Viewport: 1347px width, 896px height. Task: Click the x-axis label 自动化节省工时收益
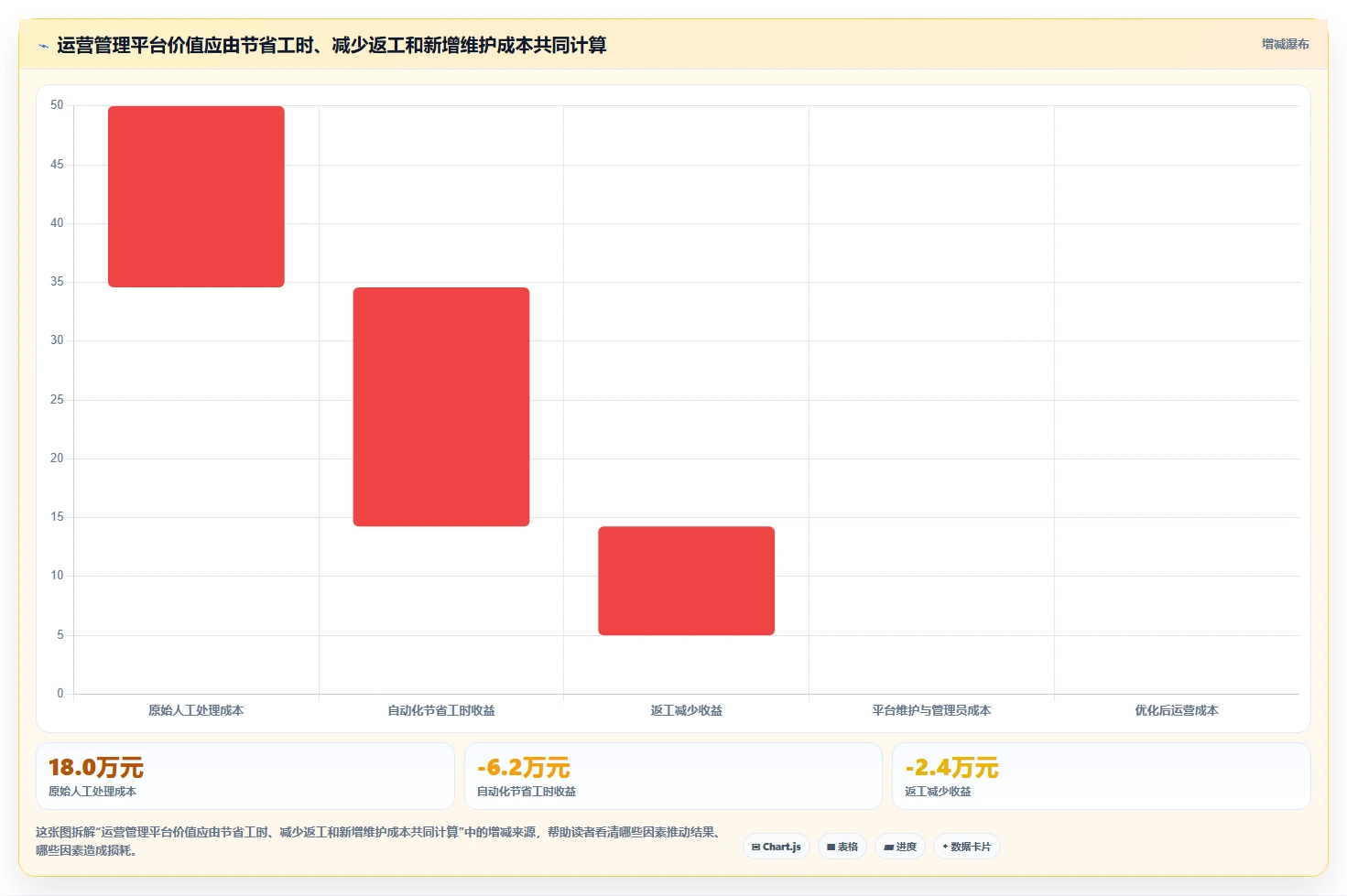(441, 710)
